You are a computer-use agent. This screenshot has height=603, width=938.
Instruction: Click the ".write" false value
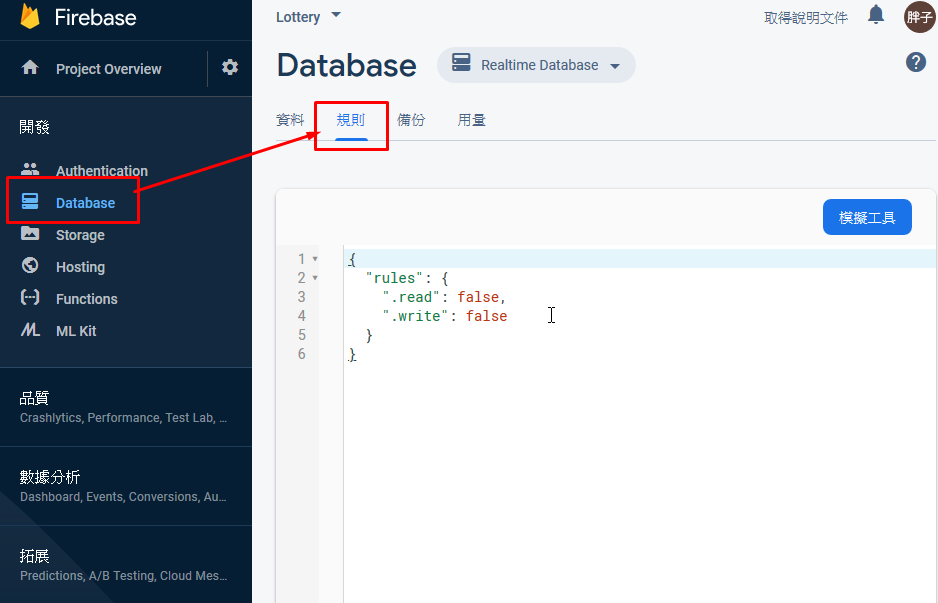(486, 316)
